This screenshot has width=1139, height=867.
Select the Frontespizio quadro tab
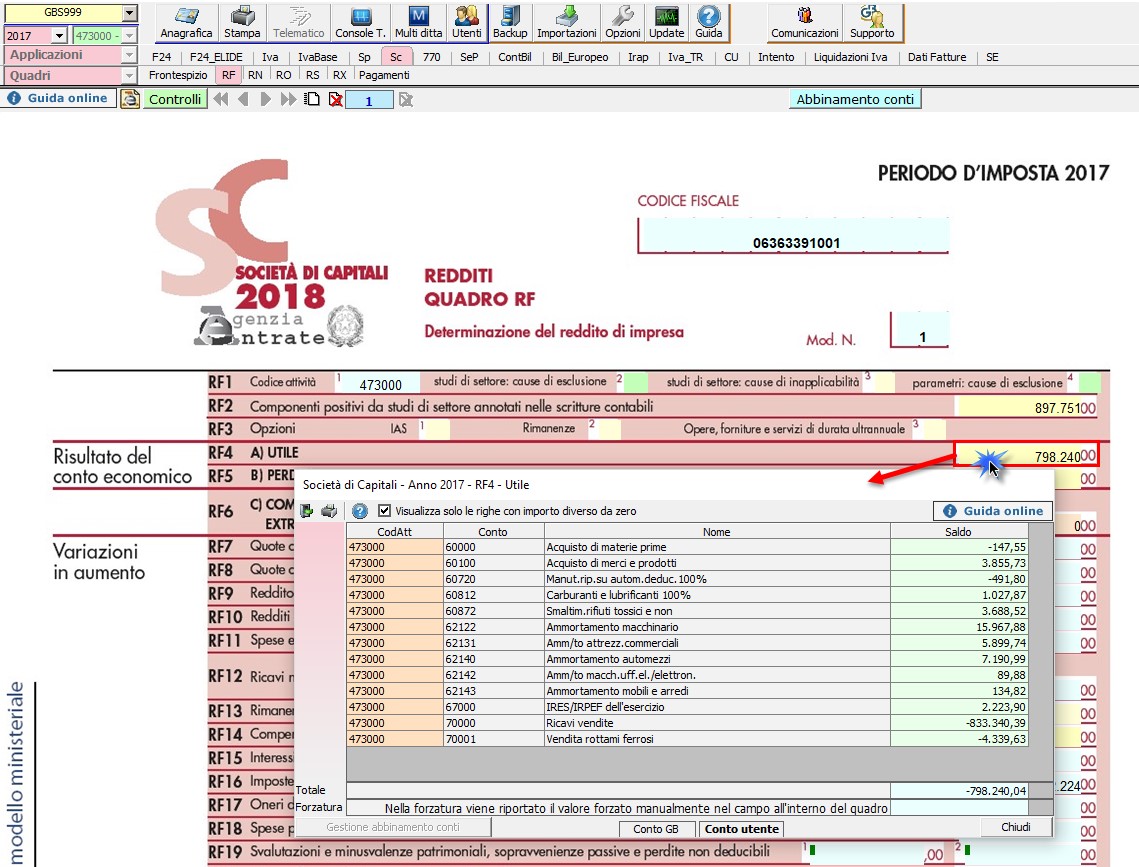pos(178,75)
